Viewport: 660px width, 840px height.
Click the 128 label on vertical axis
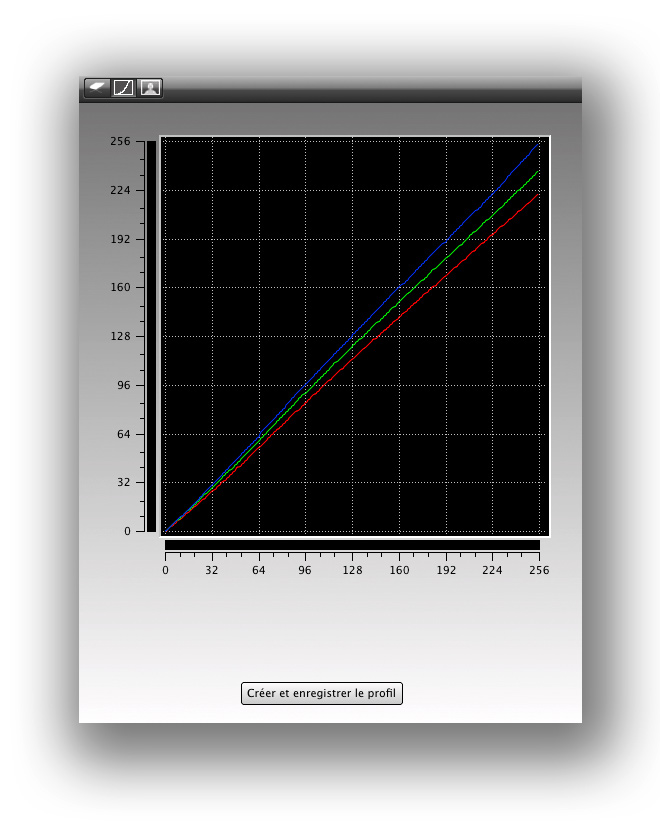[120, 336]
